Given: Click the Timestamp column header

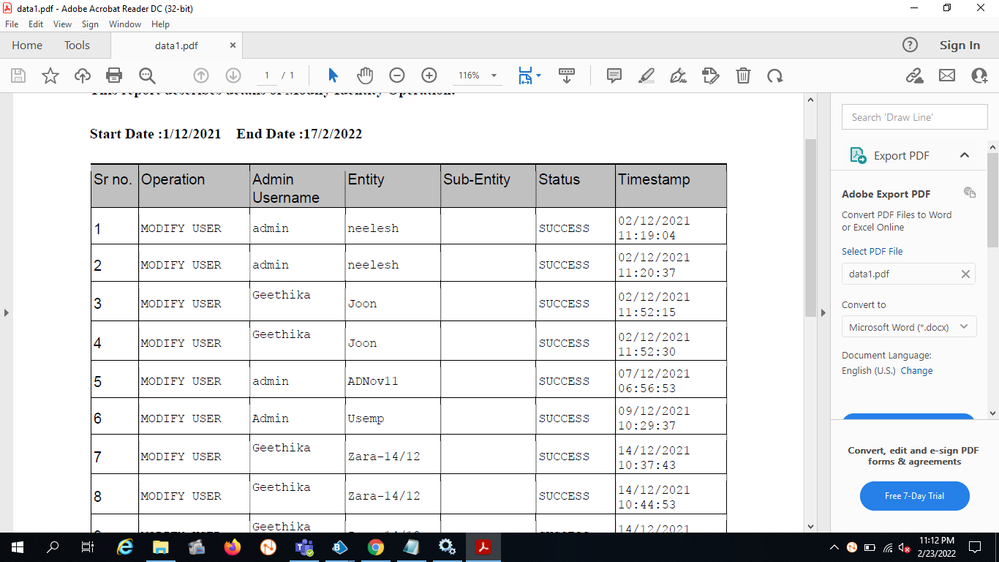Looking at the screenshot, I should [670, 186].
